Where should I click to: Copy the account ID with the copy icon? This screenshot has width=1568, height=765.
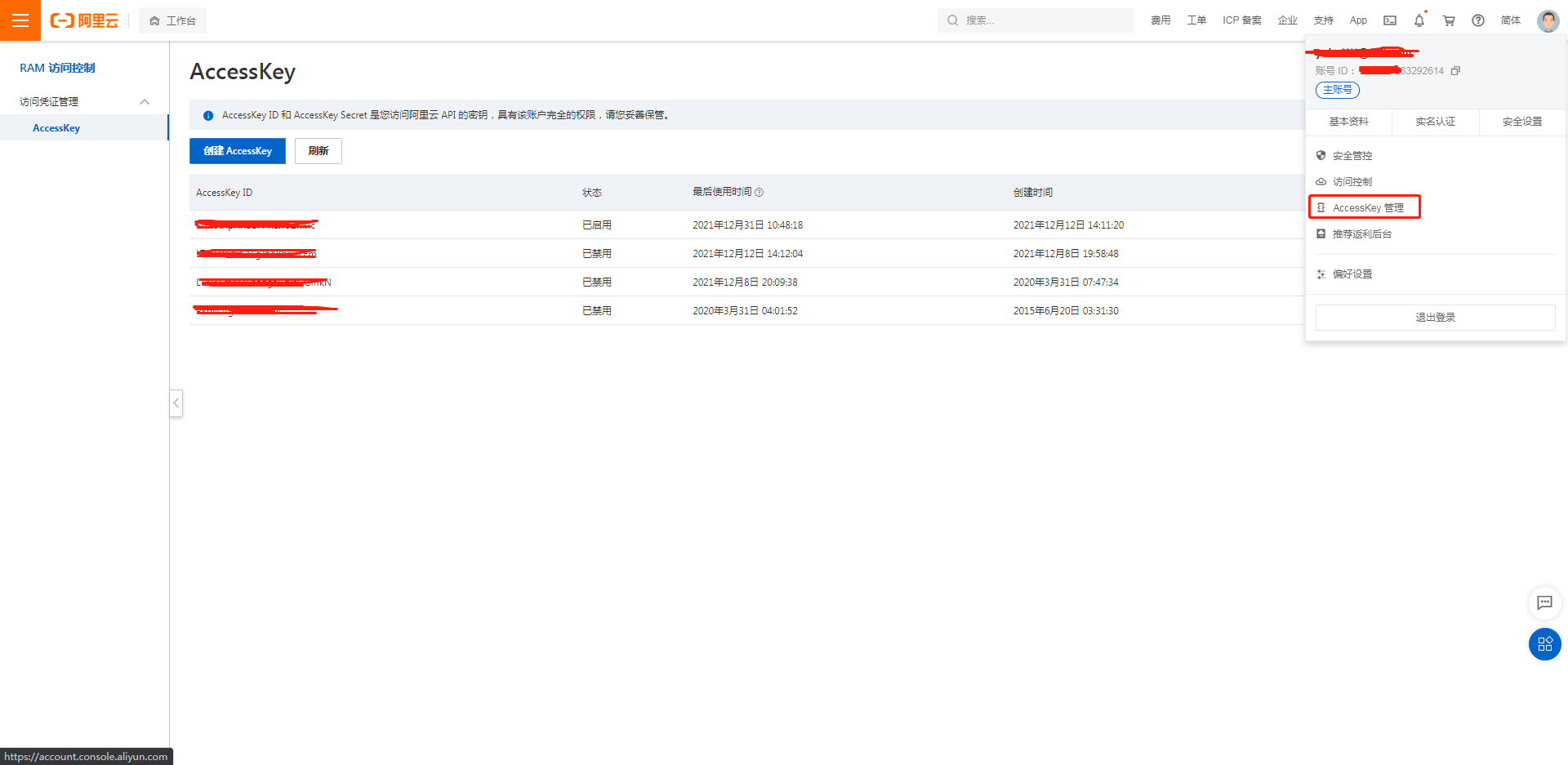[x=1455, y=71]
